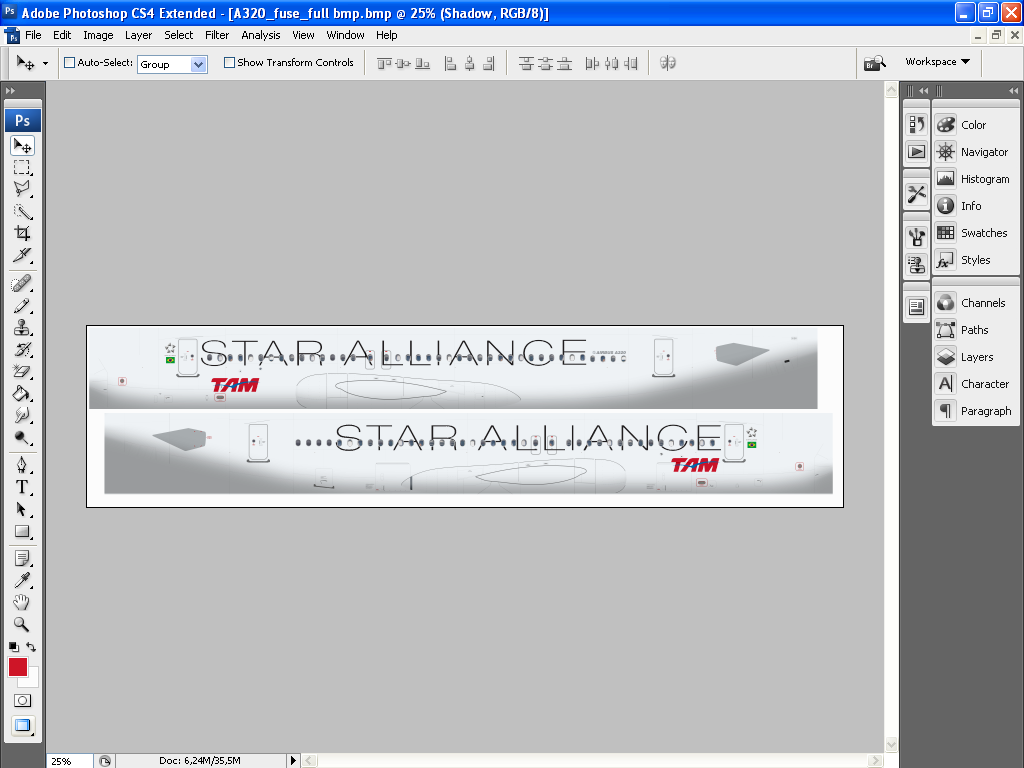Open the Filter menu

[x=217, y=35]
